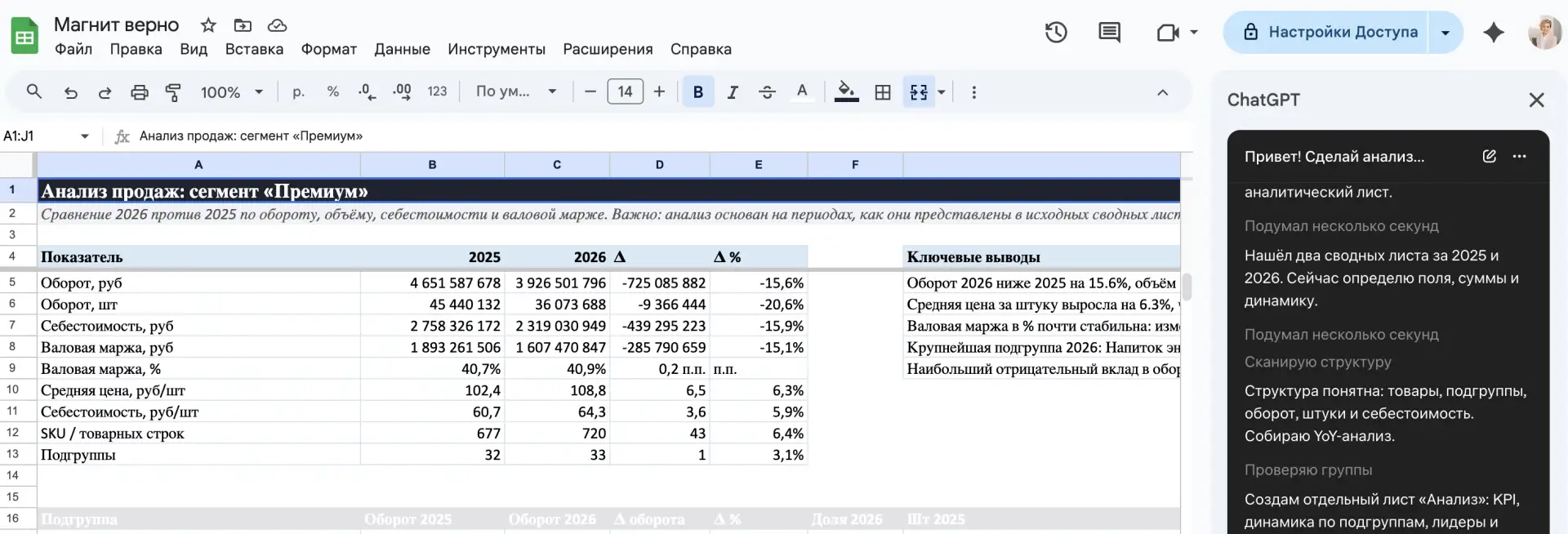Select cell 4 651 587 678
Viewport: 1568px width, 534px height.
click(x=432, y=283)
